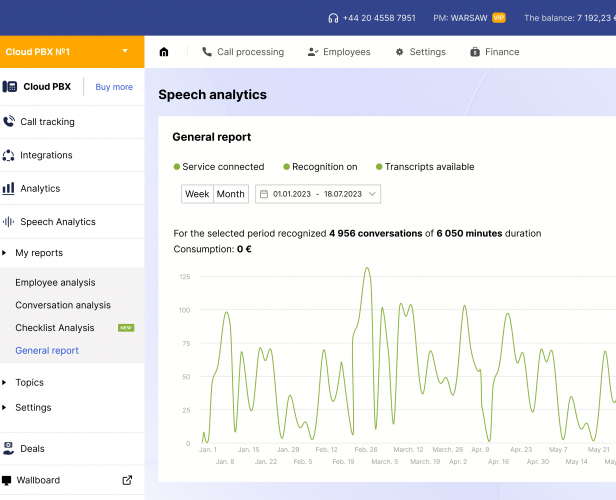The width and height of the screenshot is (616, 500).
Task: Click the Analytics bar chart icon
Action: [9, 188]
